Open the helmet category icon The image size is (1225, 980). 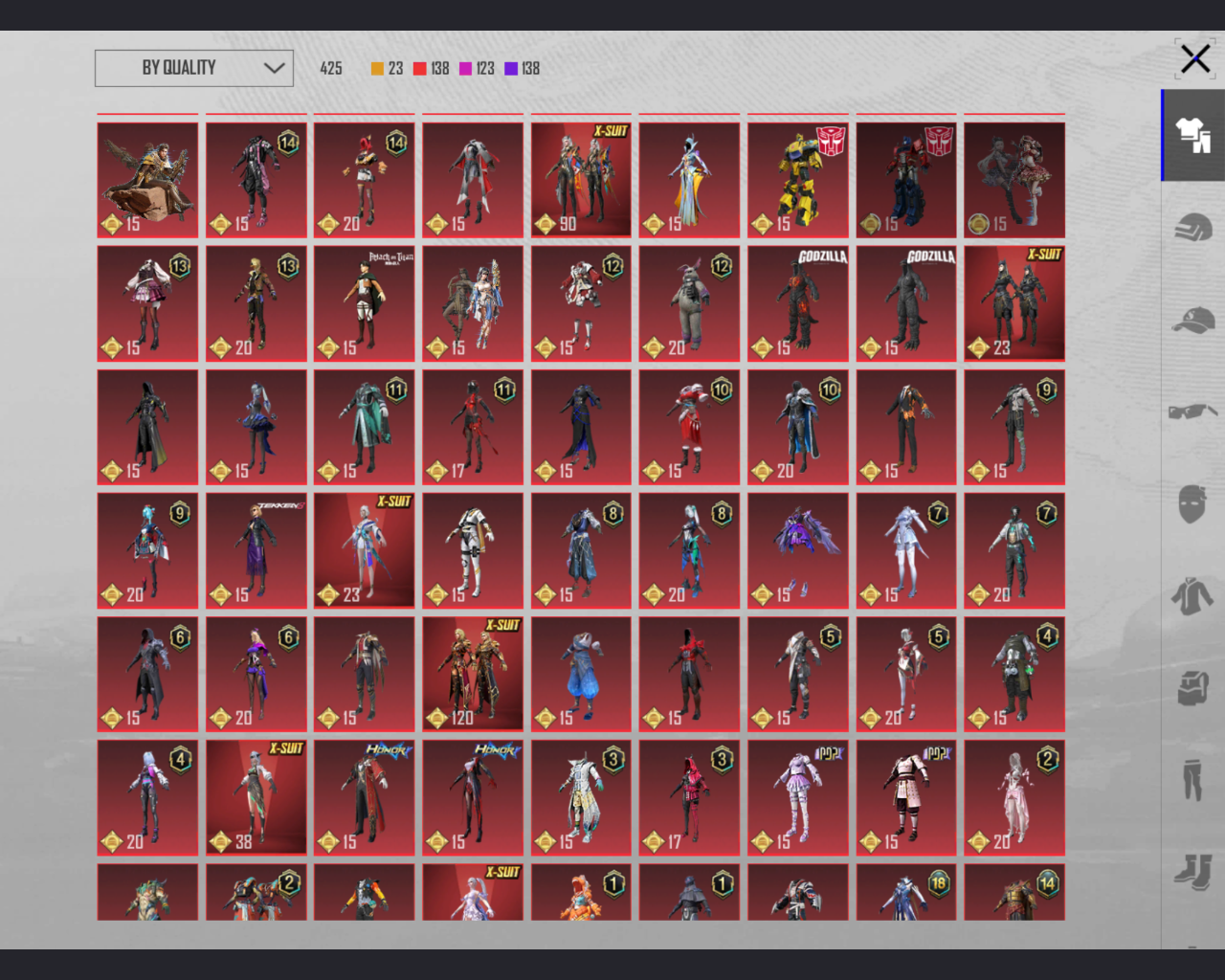tap(1193, 228)
